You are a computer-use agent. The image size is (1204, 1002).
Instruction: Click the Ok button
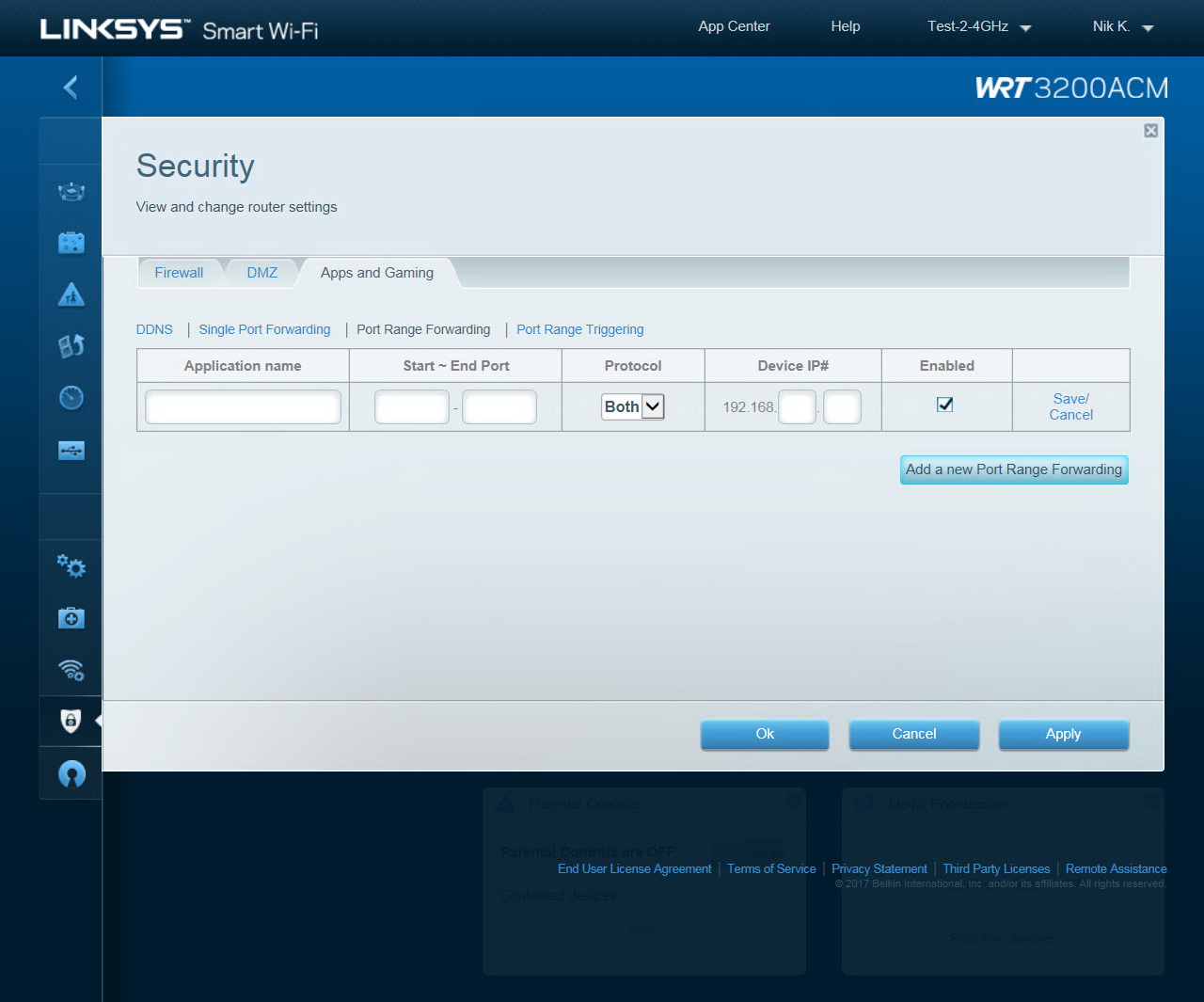765,735
